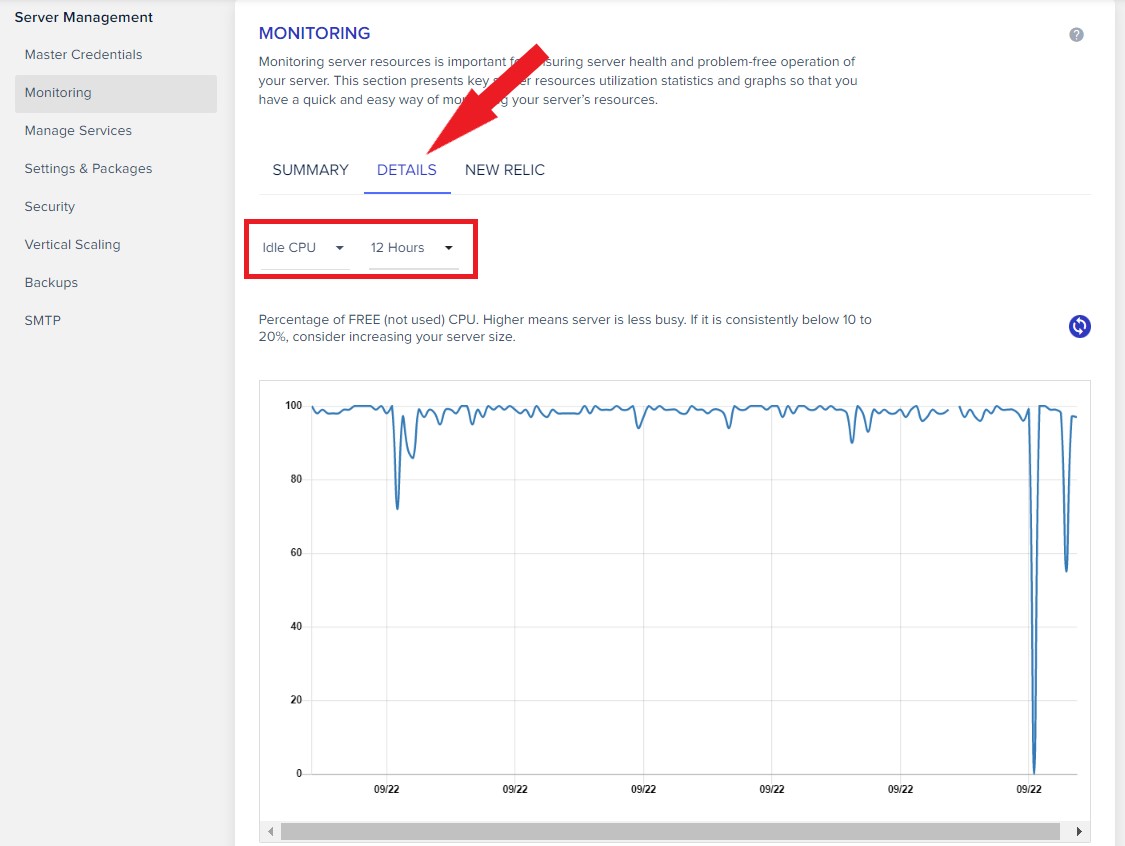Open the Idle CPU metric dropdown
This screenshot has width=1125, height=846.
pyautogui.click(x=304, y=248)
